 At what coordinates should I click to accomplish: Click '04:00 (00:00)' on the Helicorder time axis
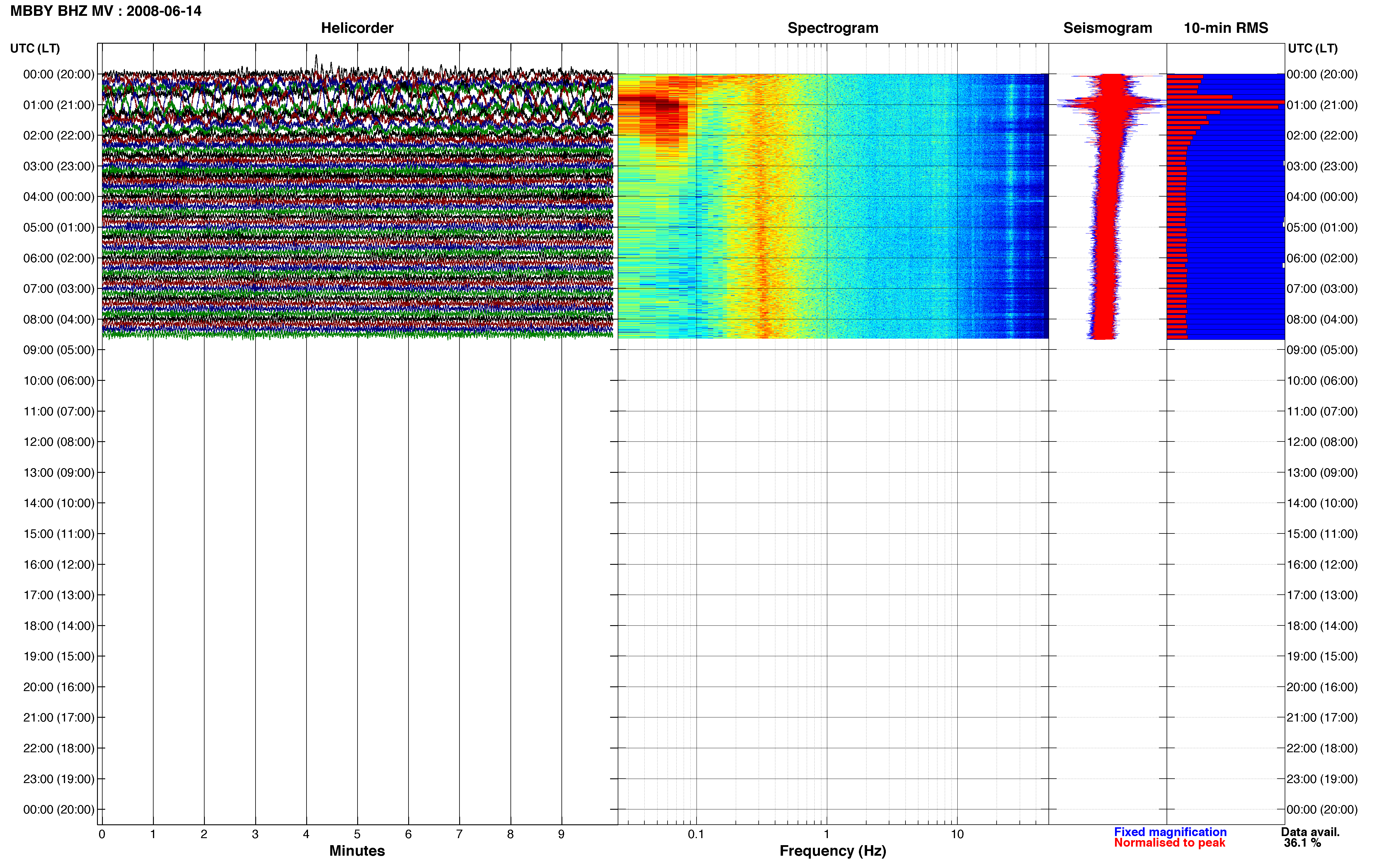[59, 197]
